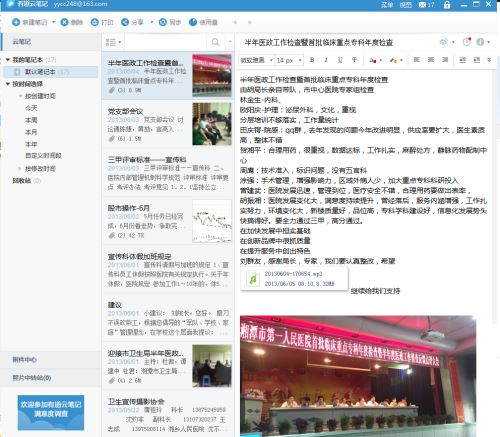Collapse the 我的笔记本 tree node
This screenshot has width=500, height=437.
(8, 60)
